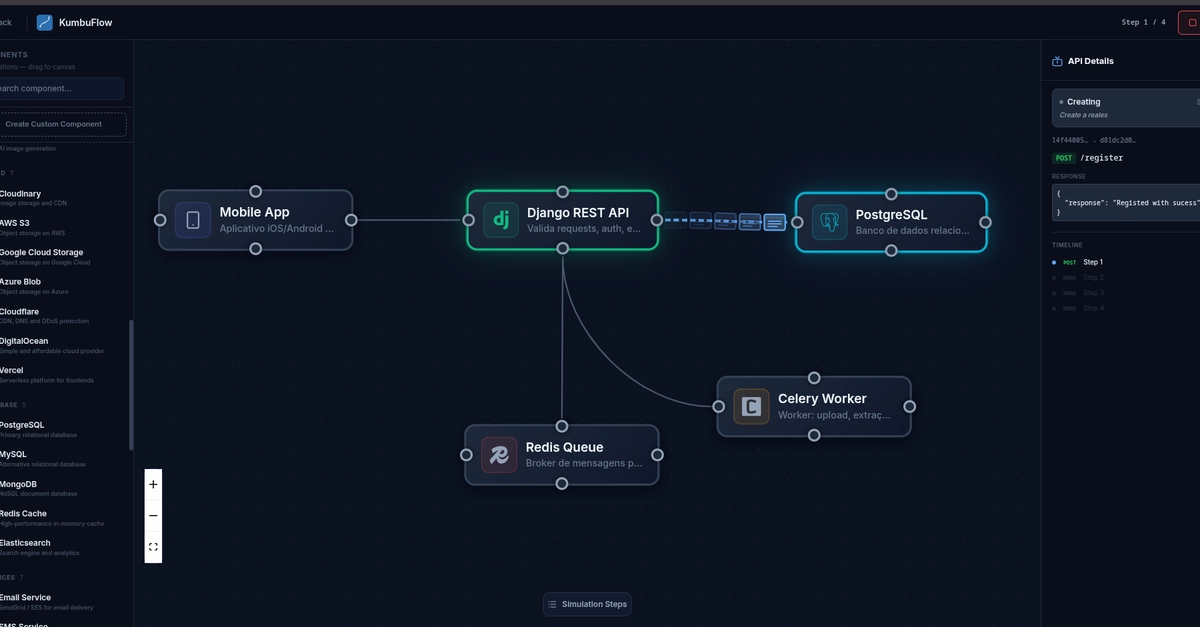Image resolution: width=1200 pixels, height=627 pixels.
Task: Click the right port of the Redis Queue node
Action: coord(657,455)
